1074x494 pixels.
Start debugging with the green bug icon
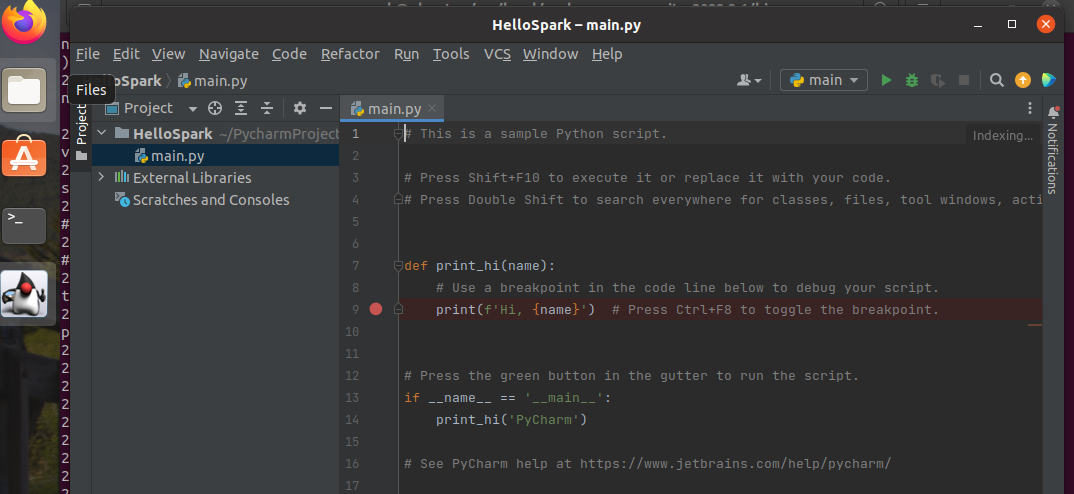912,80
